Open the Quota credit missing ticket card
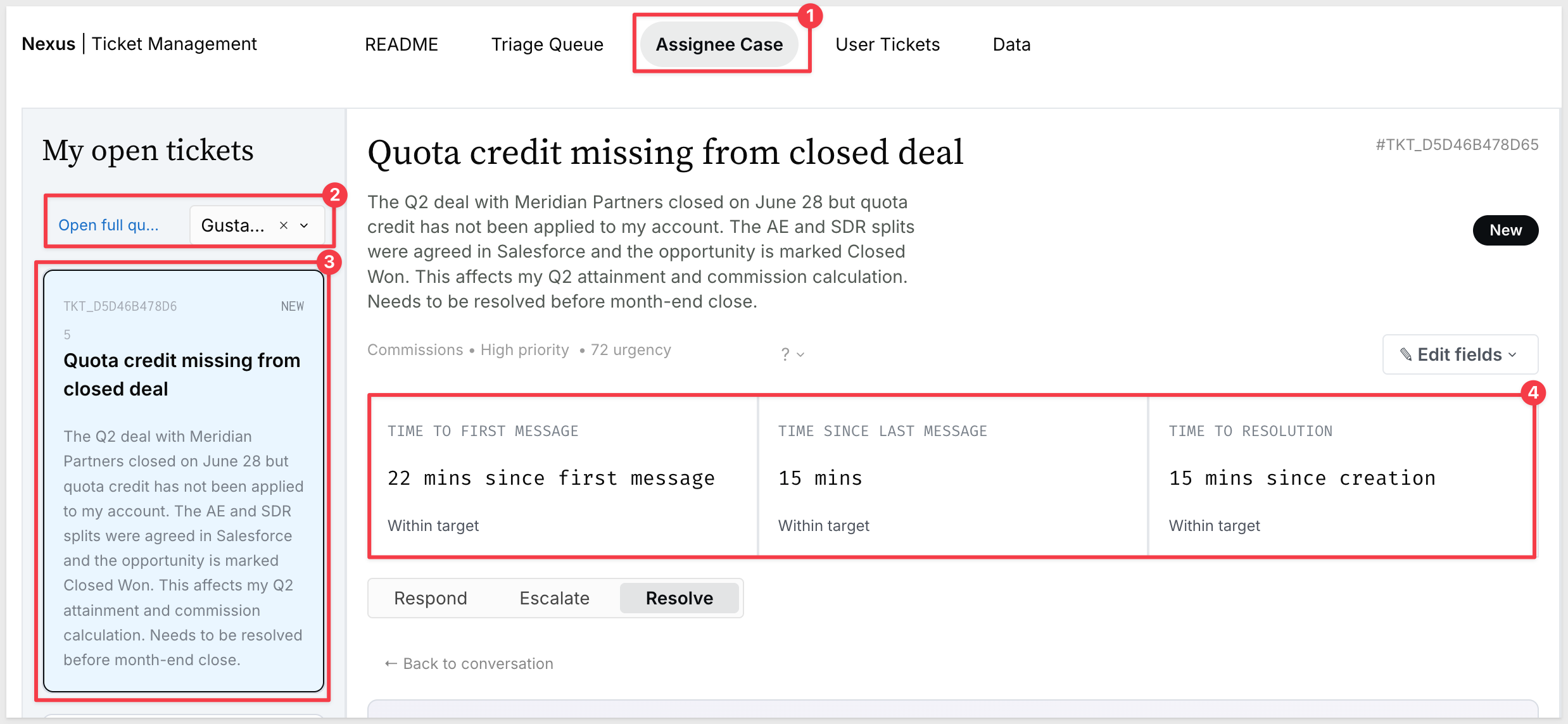The height and width of the screenshot is (724, 1568). tap(184, 481)
